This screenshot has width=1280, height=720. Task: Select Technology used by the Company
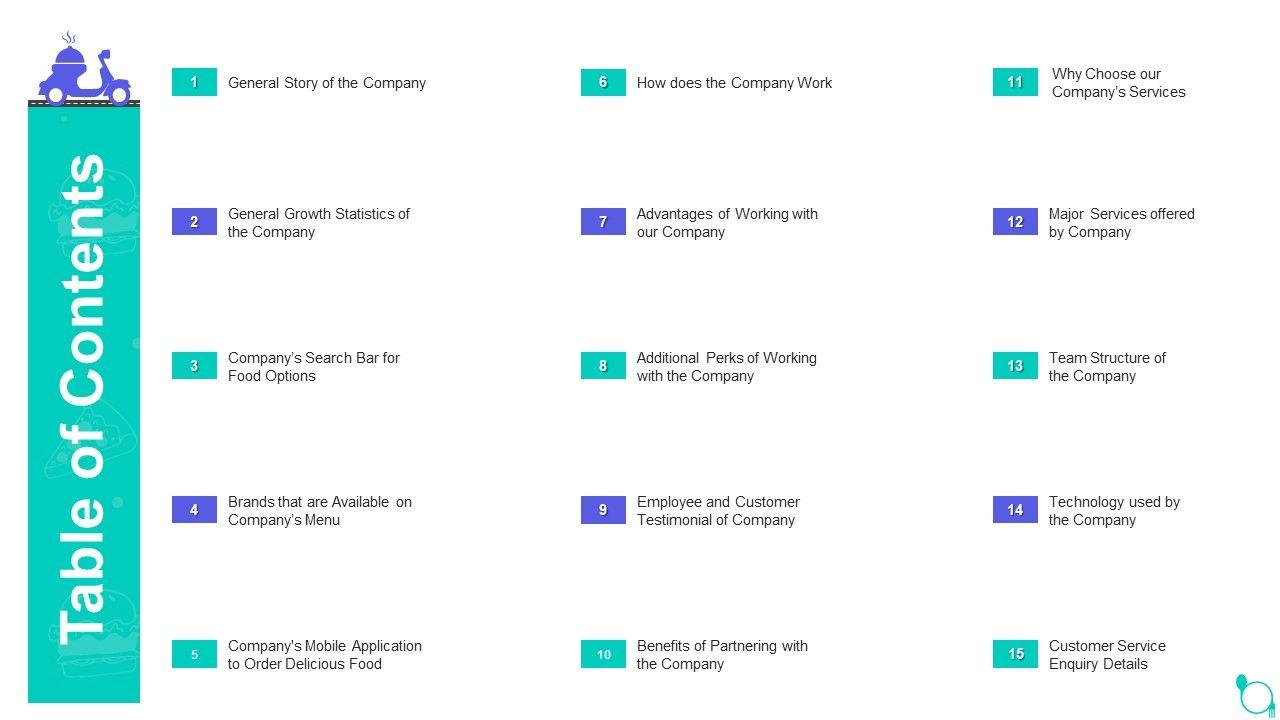[x=1114, y=511]
